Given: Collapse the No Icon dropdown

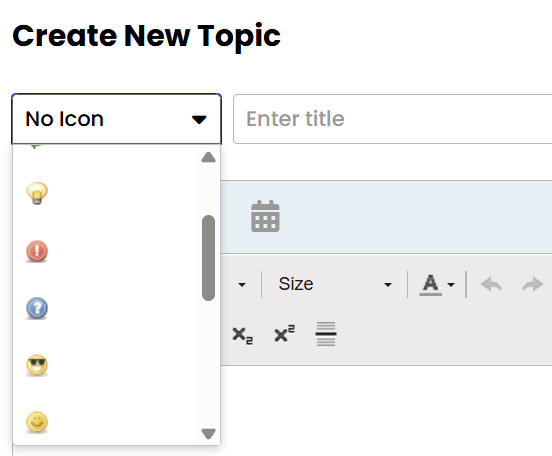Looking at the screenshot, I should [117, 119].
